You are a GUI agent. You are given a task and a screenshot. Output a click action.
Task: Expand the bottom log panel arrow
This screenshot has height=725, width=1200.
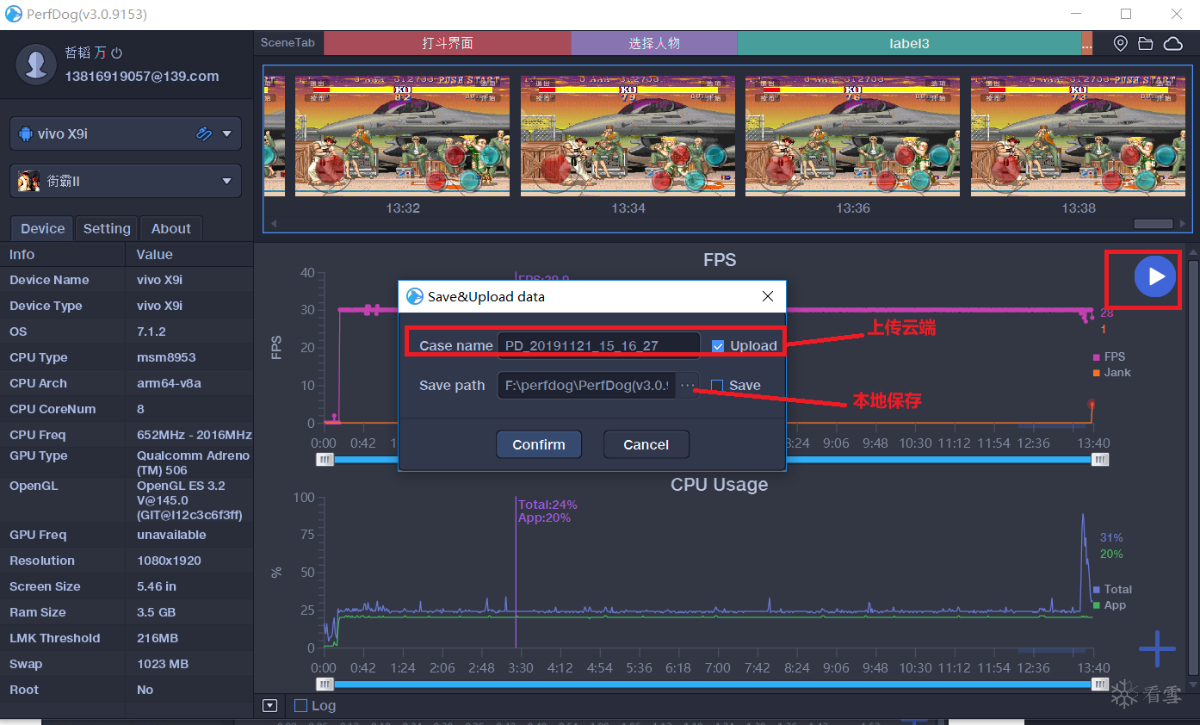(x=269, y=705)
